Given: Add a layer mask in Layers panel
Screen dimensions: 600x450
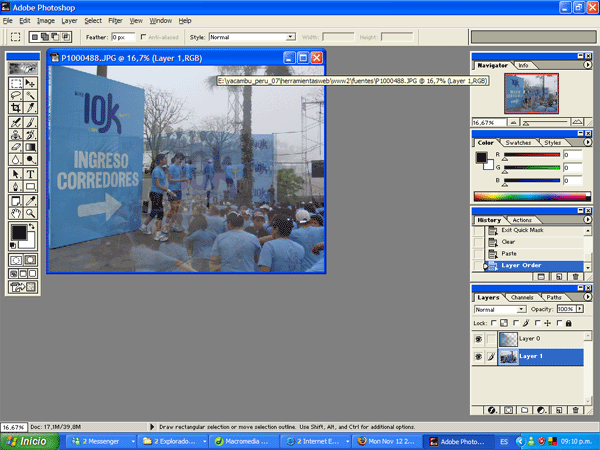Looking at the screenshot, I should [x=508, y=410].
